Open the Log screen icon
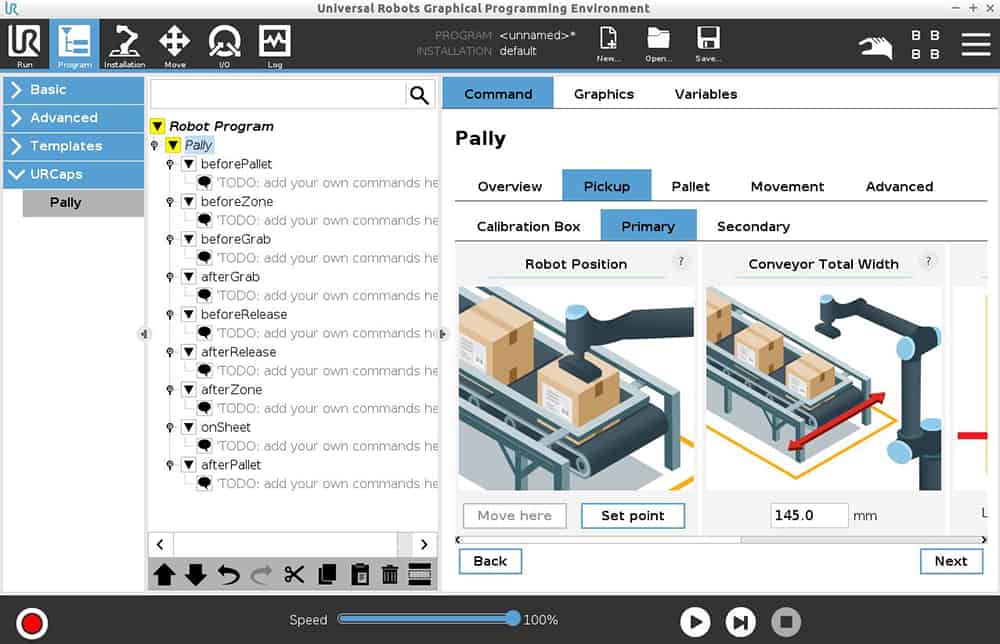Image resolution: width=1000 pixels, height=644 pixels. (275, 45)
